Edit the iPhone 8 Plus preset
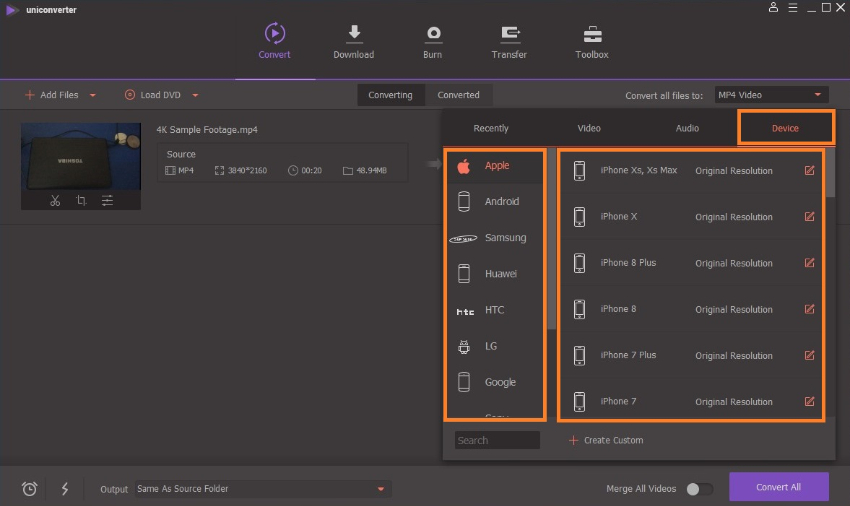850x506 pixels. (x=809, y=262)
